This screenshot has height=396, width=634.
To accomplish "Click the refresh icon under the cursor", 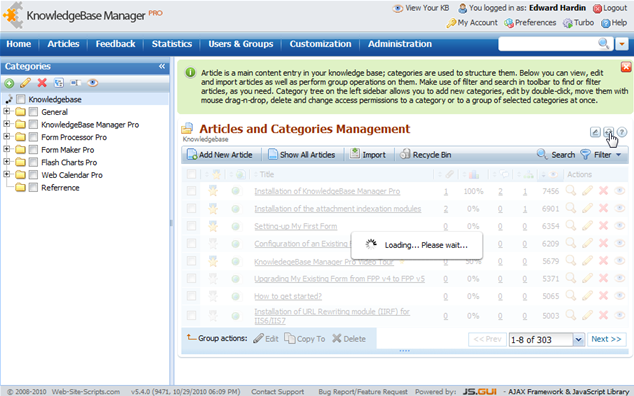I will coord(608,132).
